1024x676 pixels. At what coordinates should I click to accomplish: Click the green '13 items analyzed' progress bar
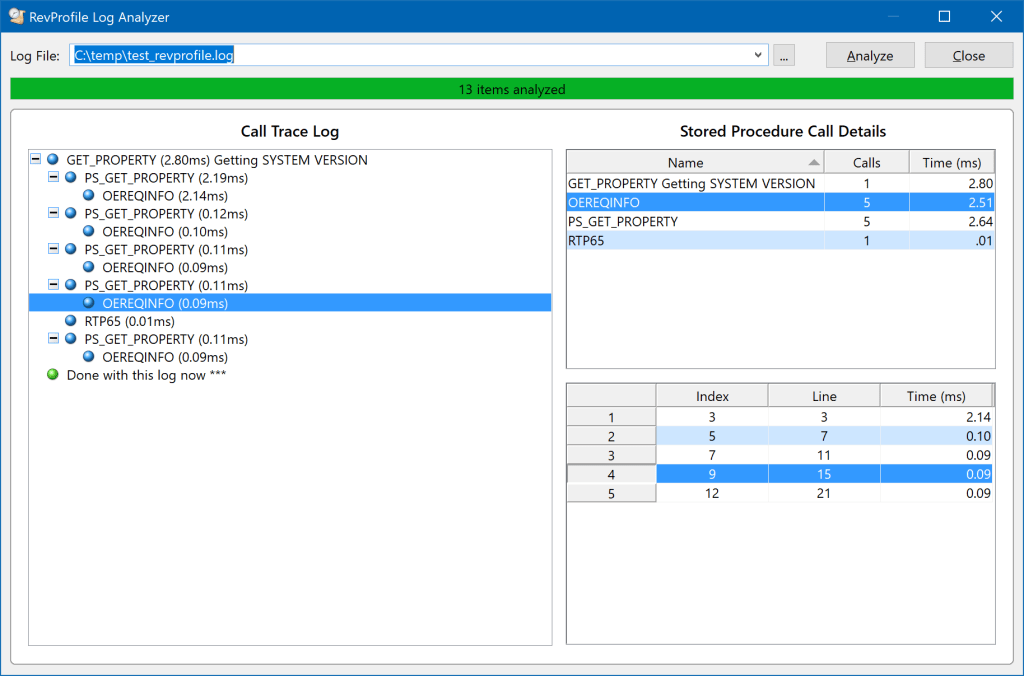(512, 89)
